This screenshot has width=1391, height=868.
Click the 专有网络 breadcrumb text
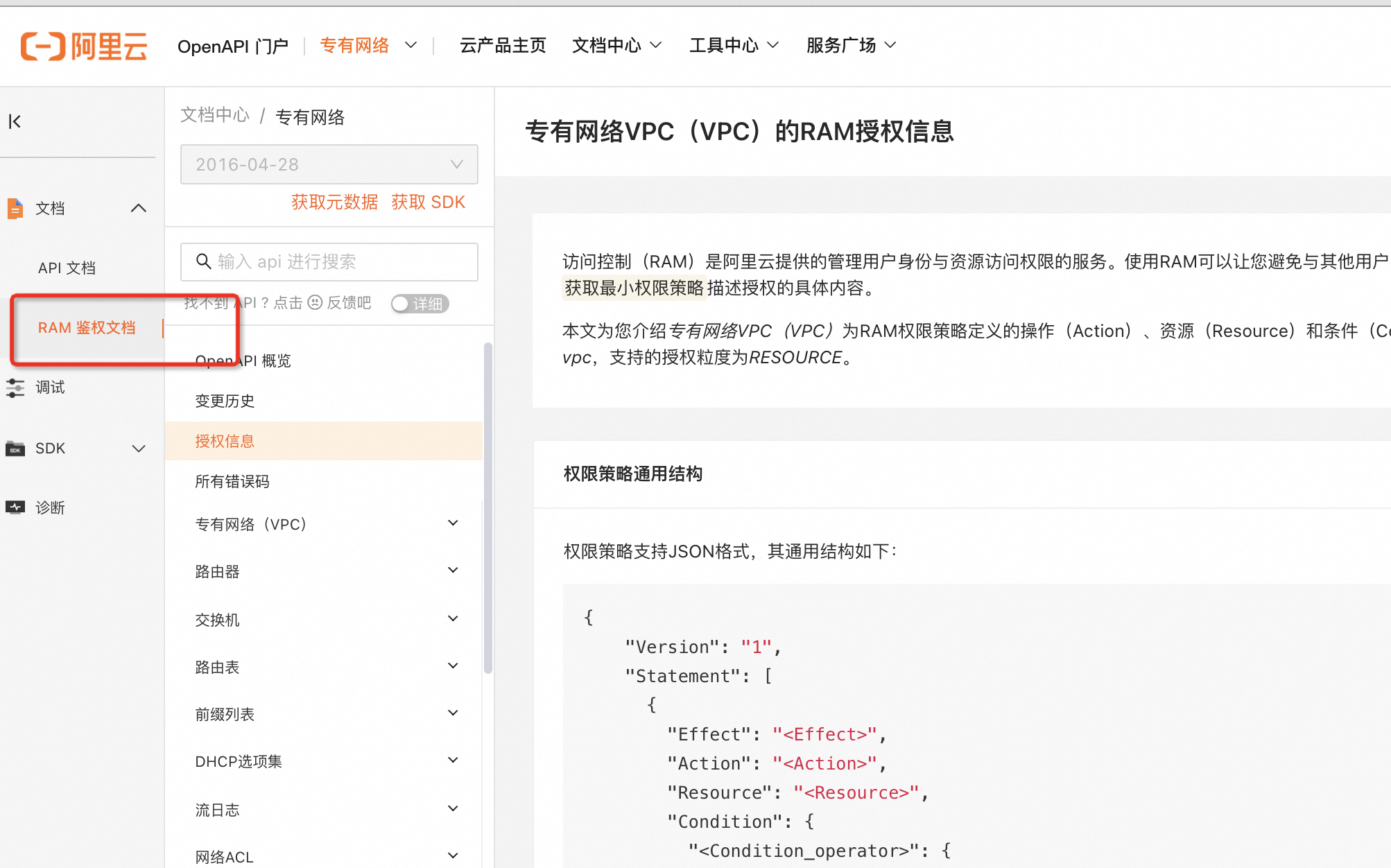point(310,116)
